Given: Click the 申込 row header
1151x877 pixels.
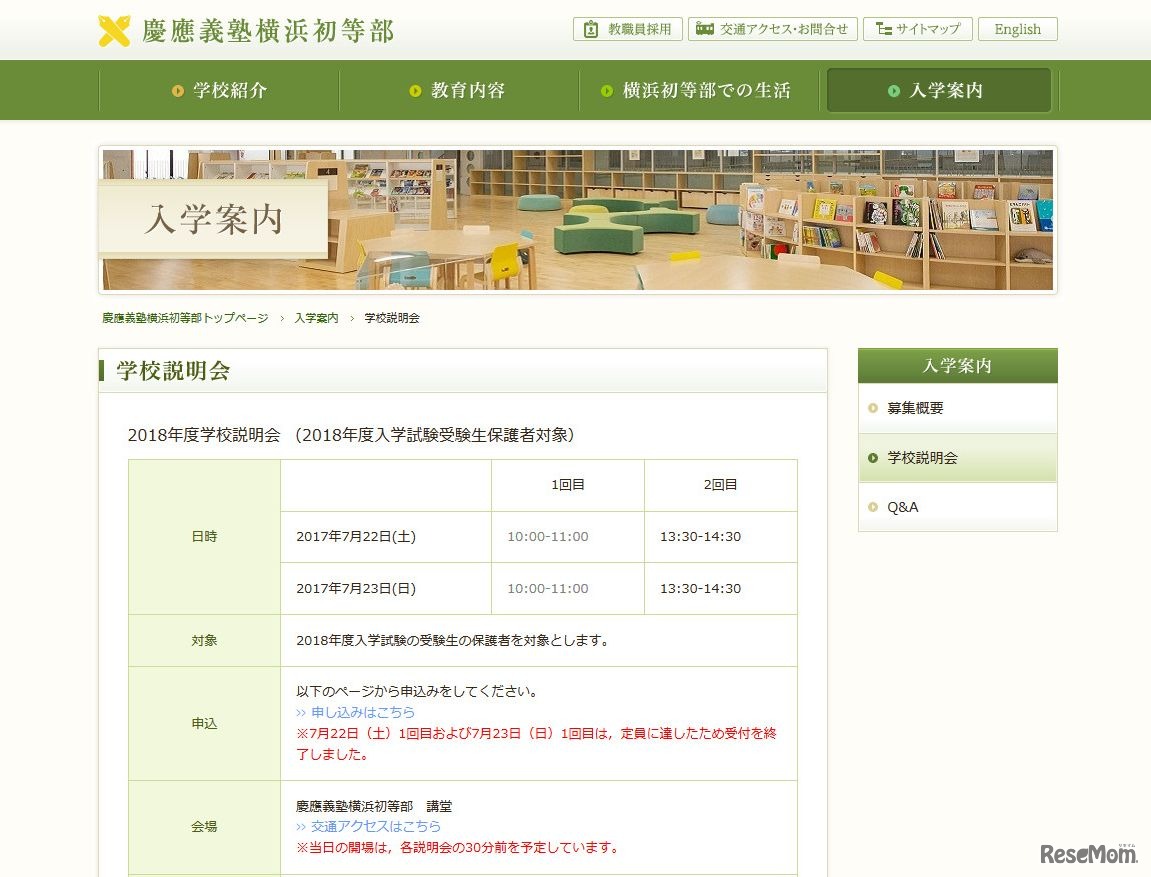Looking at the screenshot, I should tap(204, 724).
